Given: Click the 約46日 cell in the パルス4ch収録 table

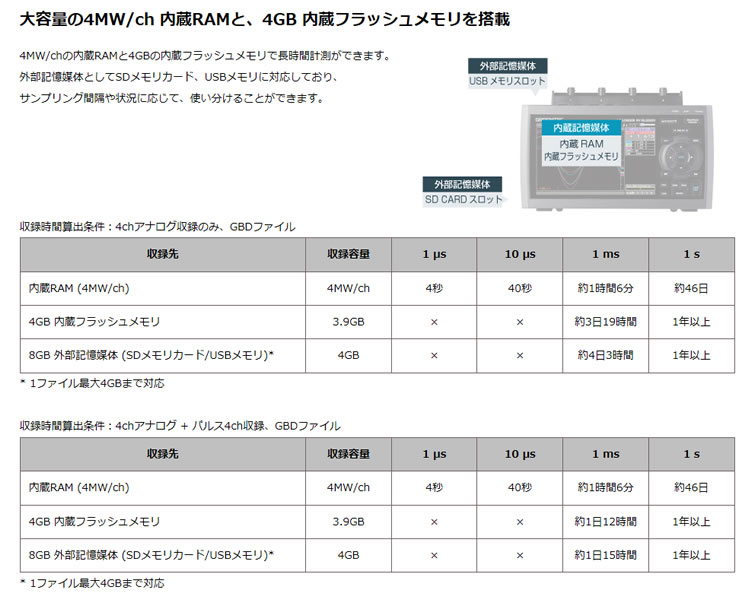Looking at the screenshot, I should point(691,488).
